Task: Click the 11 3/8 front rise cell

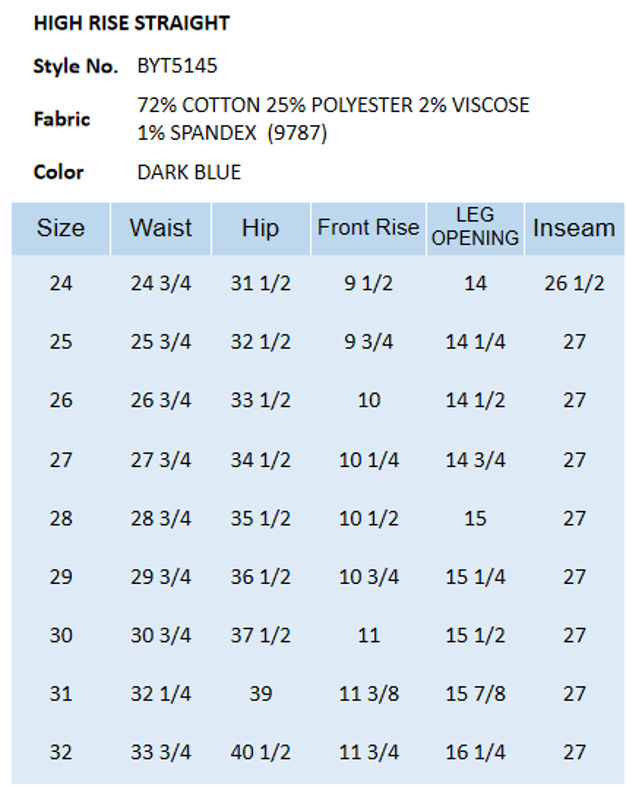Action: pyautogui.click(x=369, y=693)
